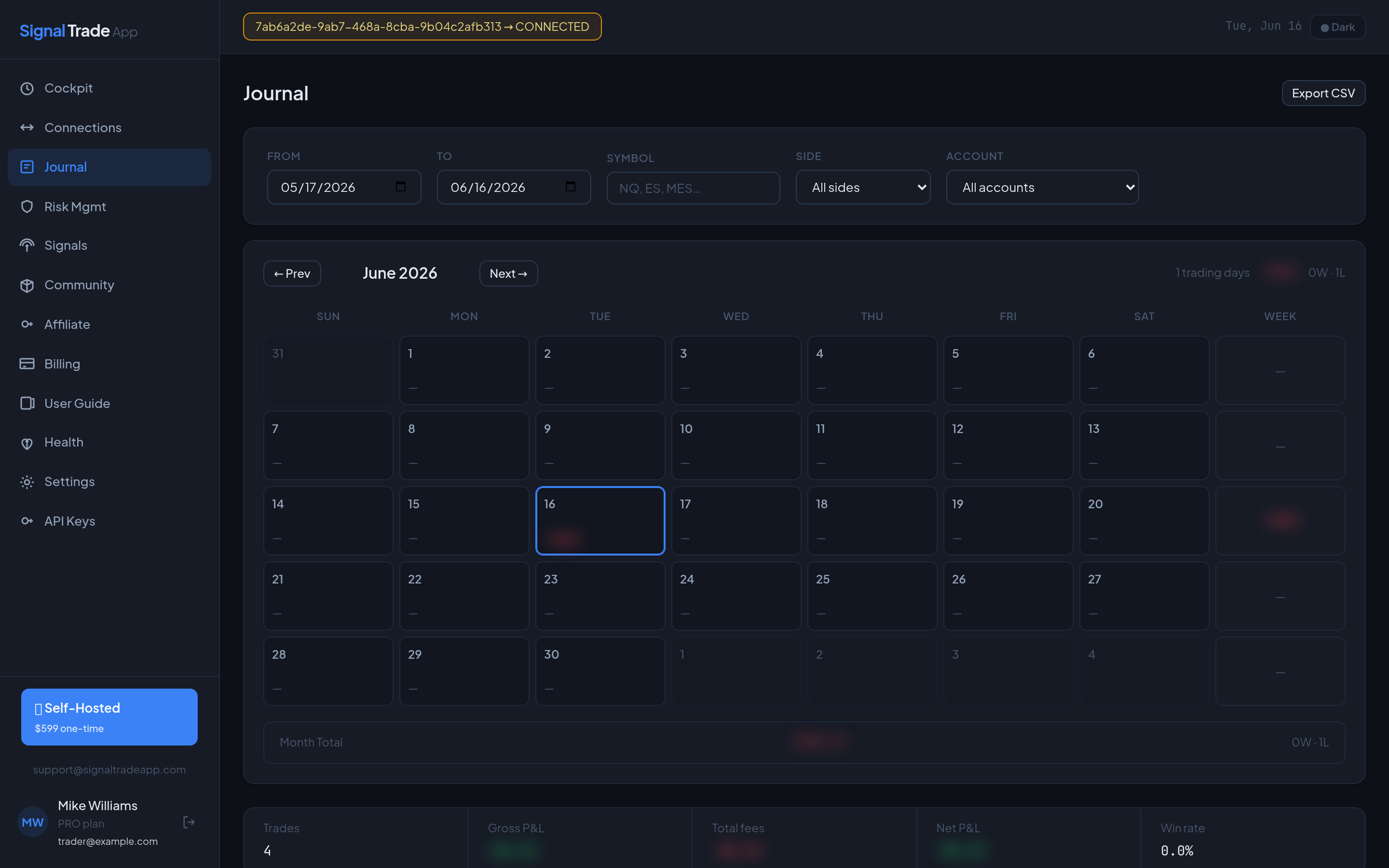
Task: Click the Connections arrows icon
Action: (x=27, y=127)
